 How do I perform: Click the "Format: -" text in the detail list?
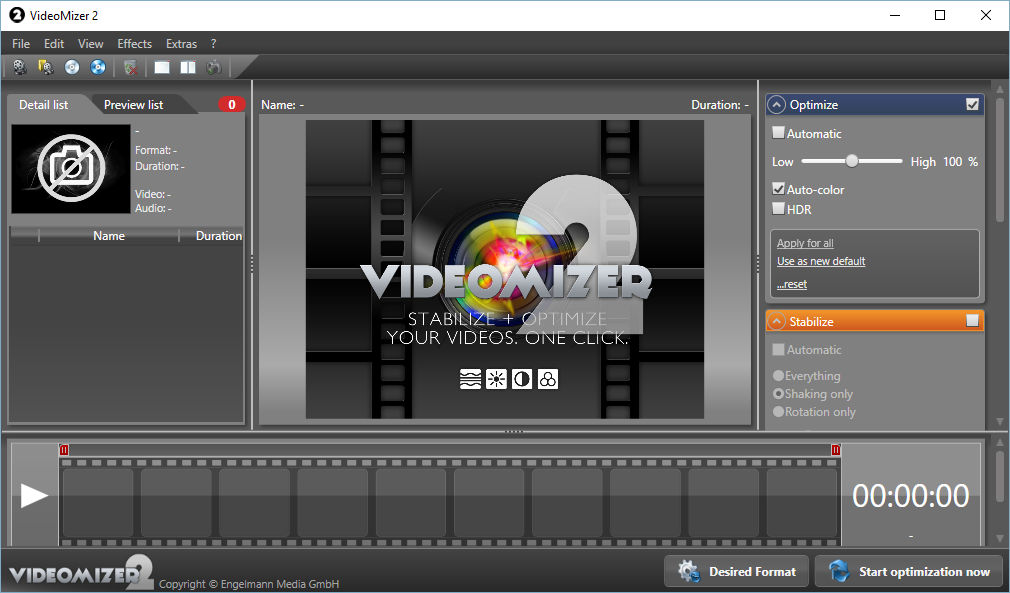156,150
